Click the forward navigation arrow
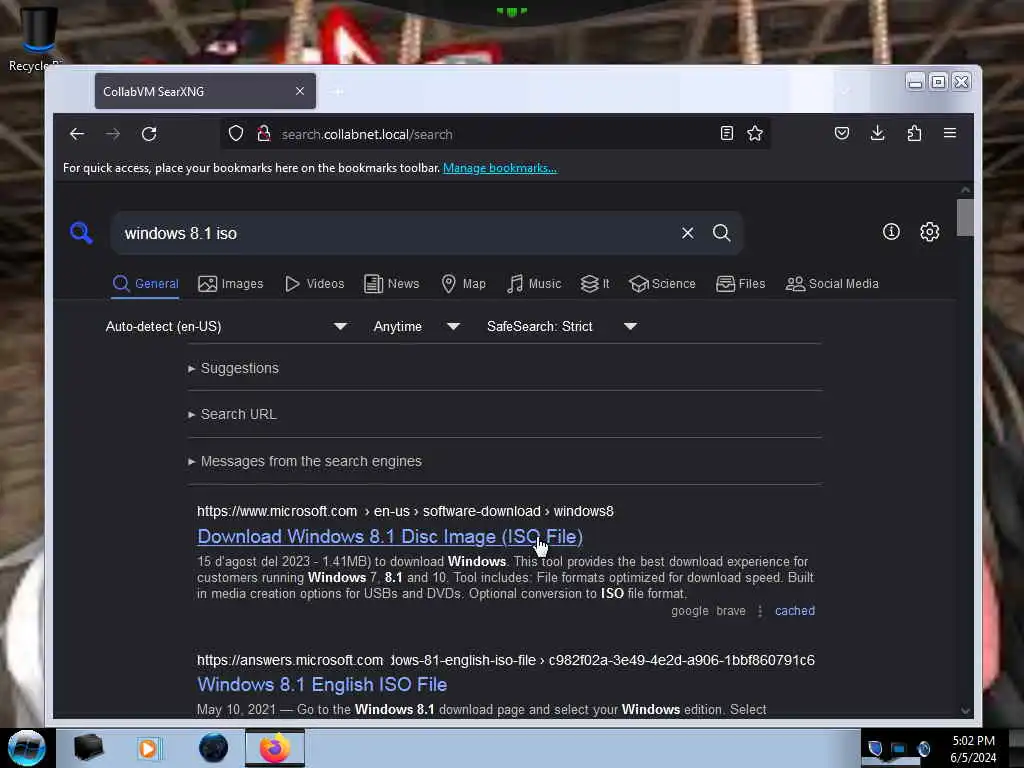The image size is (1024, 768). pos(113,134)
